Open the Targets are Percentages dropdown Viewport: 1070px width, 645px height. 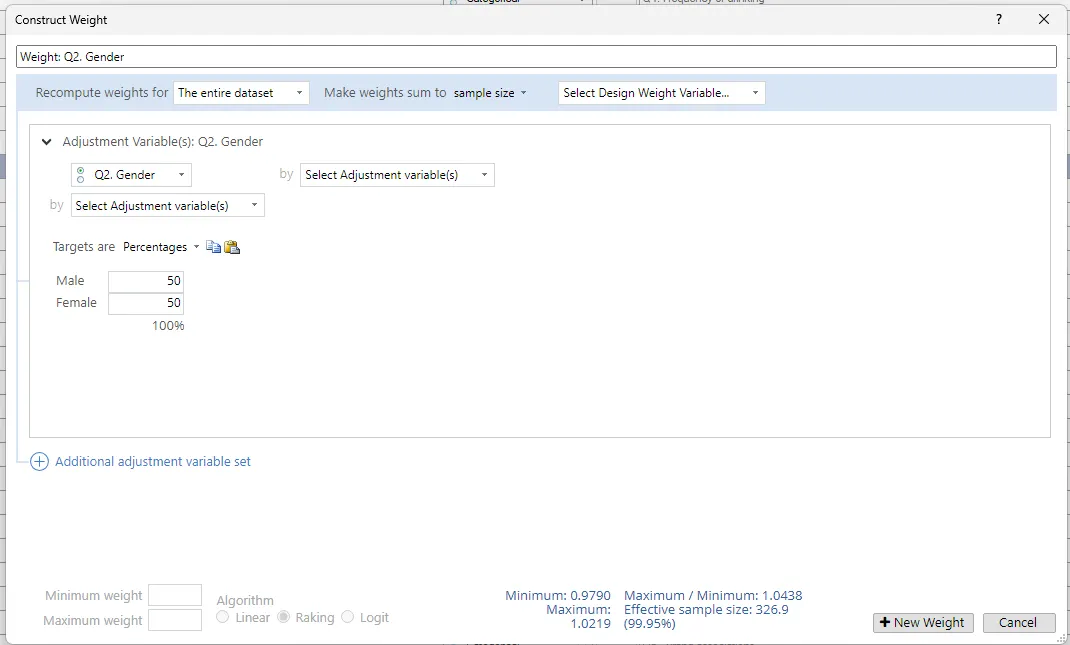point(160,247)
